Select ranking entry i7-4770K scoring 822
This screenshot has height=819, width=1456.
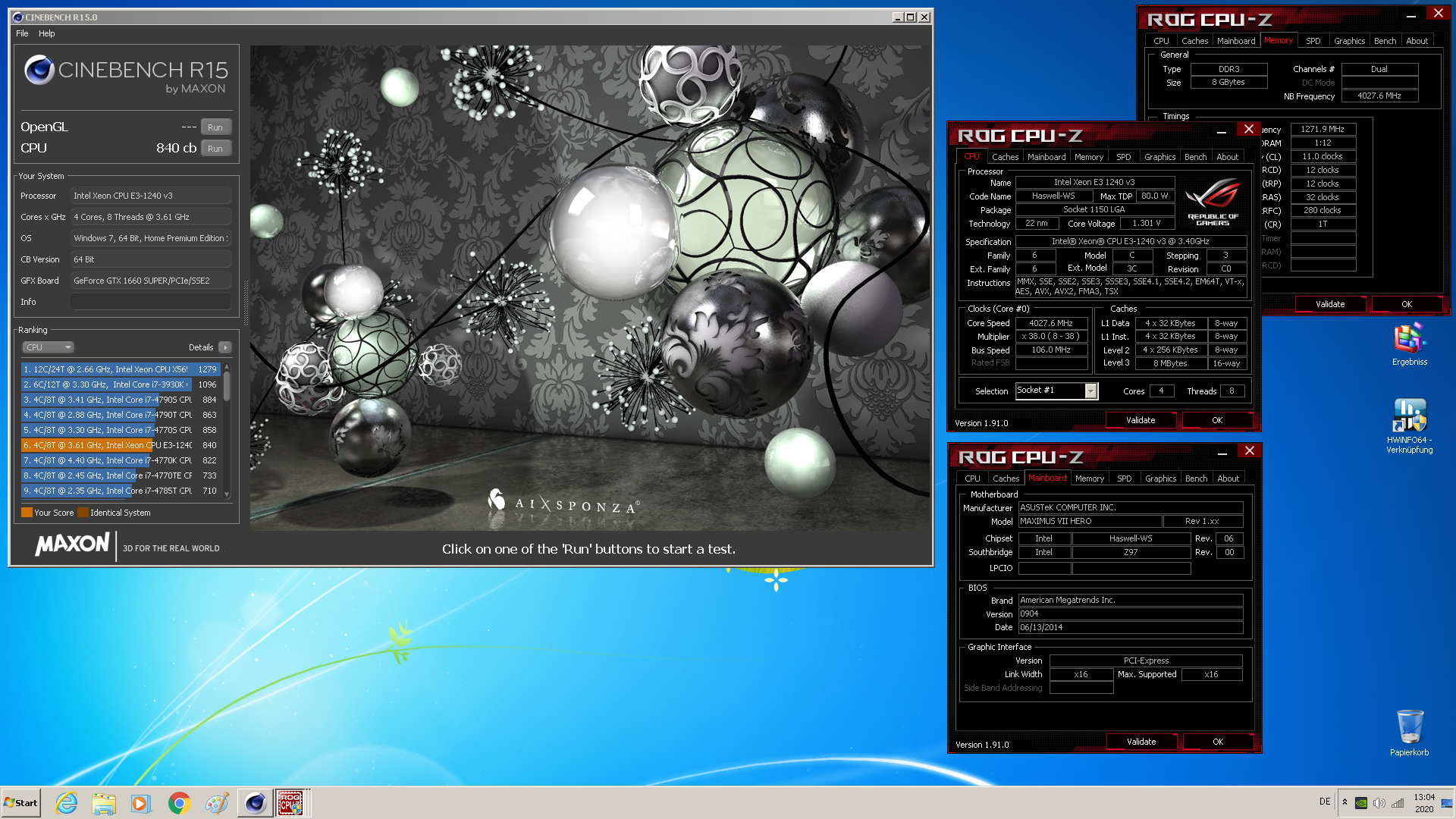tap(121, 460)
